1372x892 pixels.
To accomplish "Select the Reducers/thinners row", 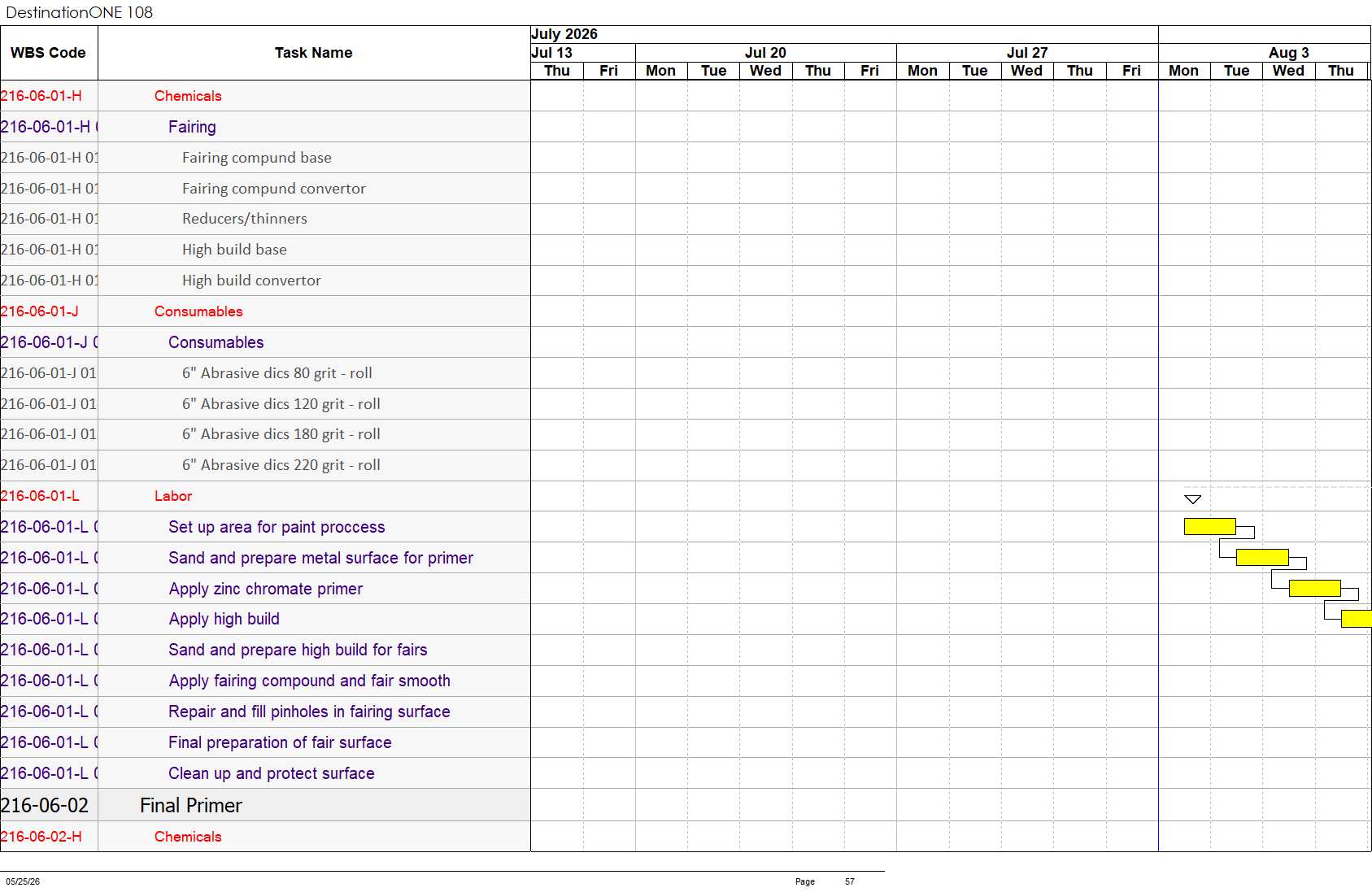I will 265,219.
